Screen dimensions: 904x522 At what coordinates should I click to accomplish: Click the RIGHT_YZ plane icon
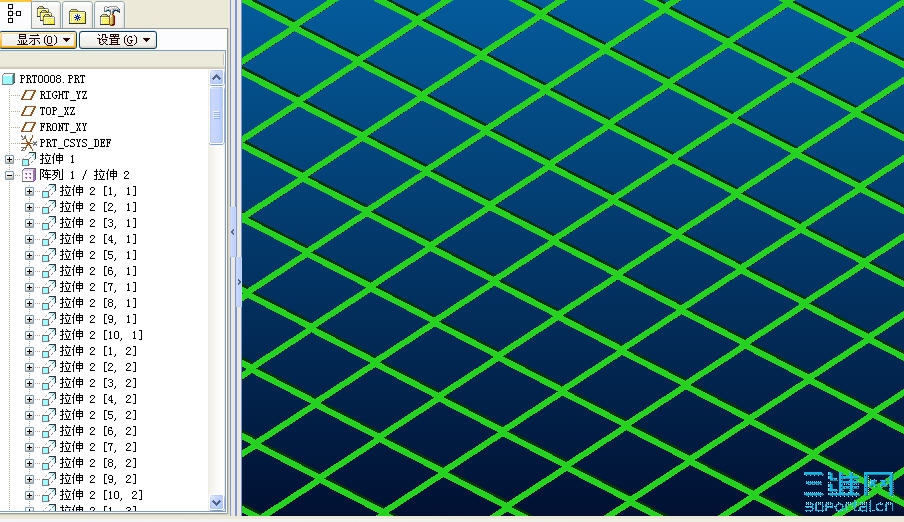[x=28, y=95]
